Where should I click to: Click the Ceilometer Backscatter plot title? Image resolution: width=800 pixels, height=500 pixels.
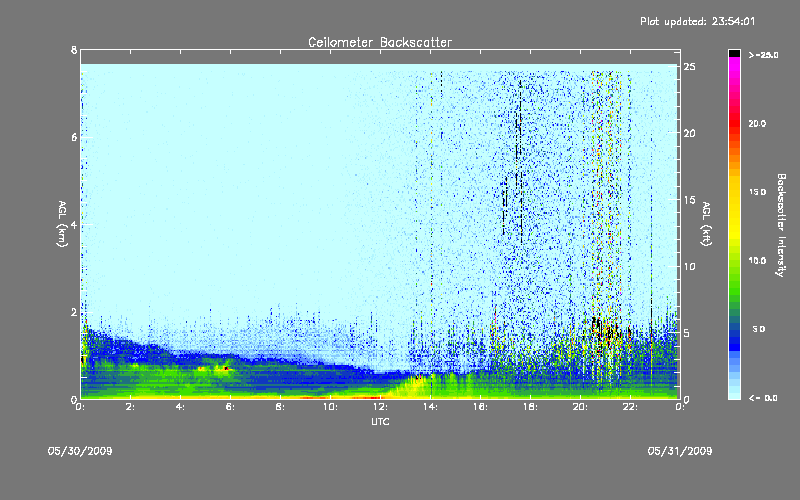click(x=380, y=42)
